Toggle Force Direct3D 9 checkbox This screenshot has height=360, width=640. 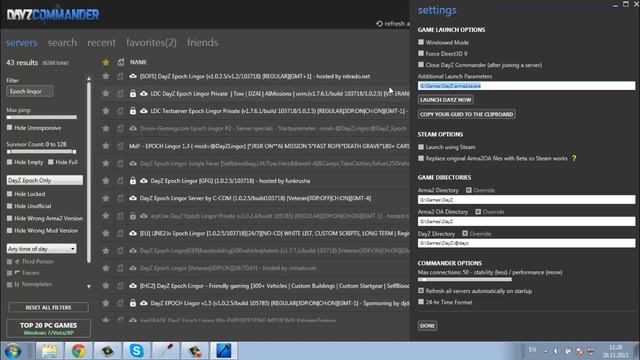(x=421, y=53)
